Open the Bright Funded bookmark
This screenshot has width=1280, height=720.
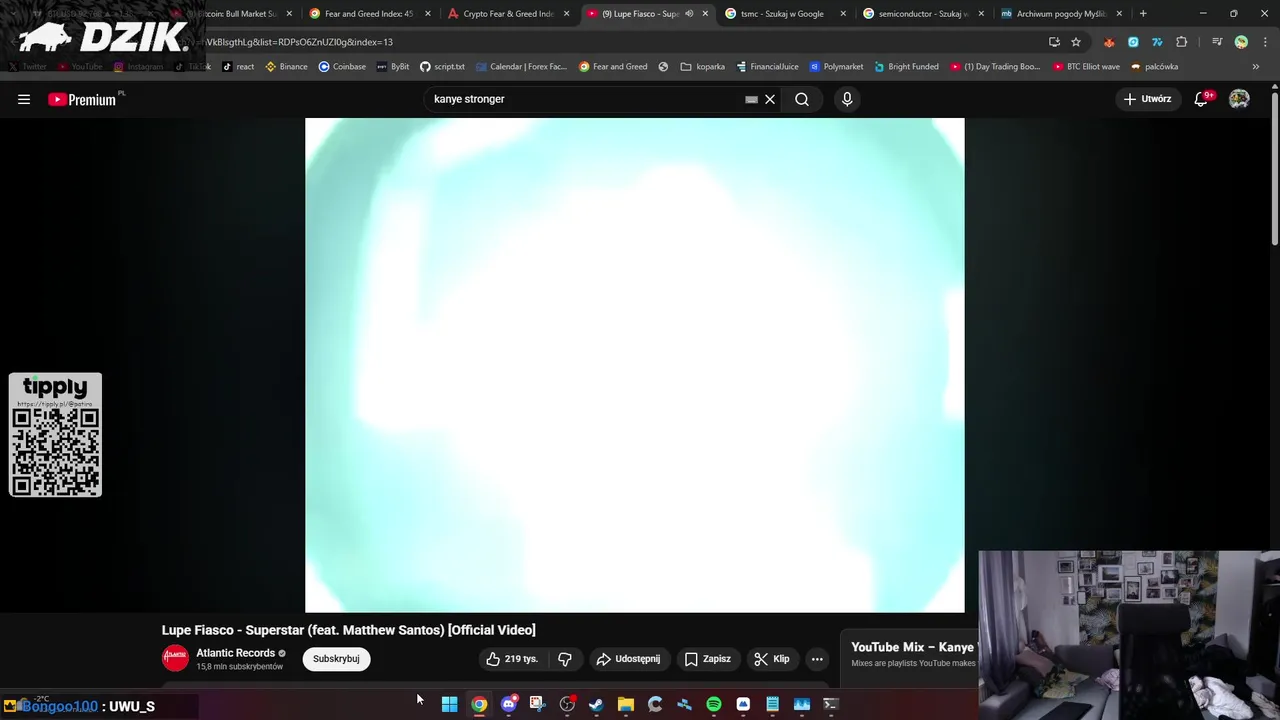point(906,67)
